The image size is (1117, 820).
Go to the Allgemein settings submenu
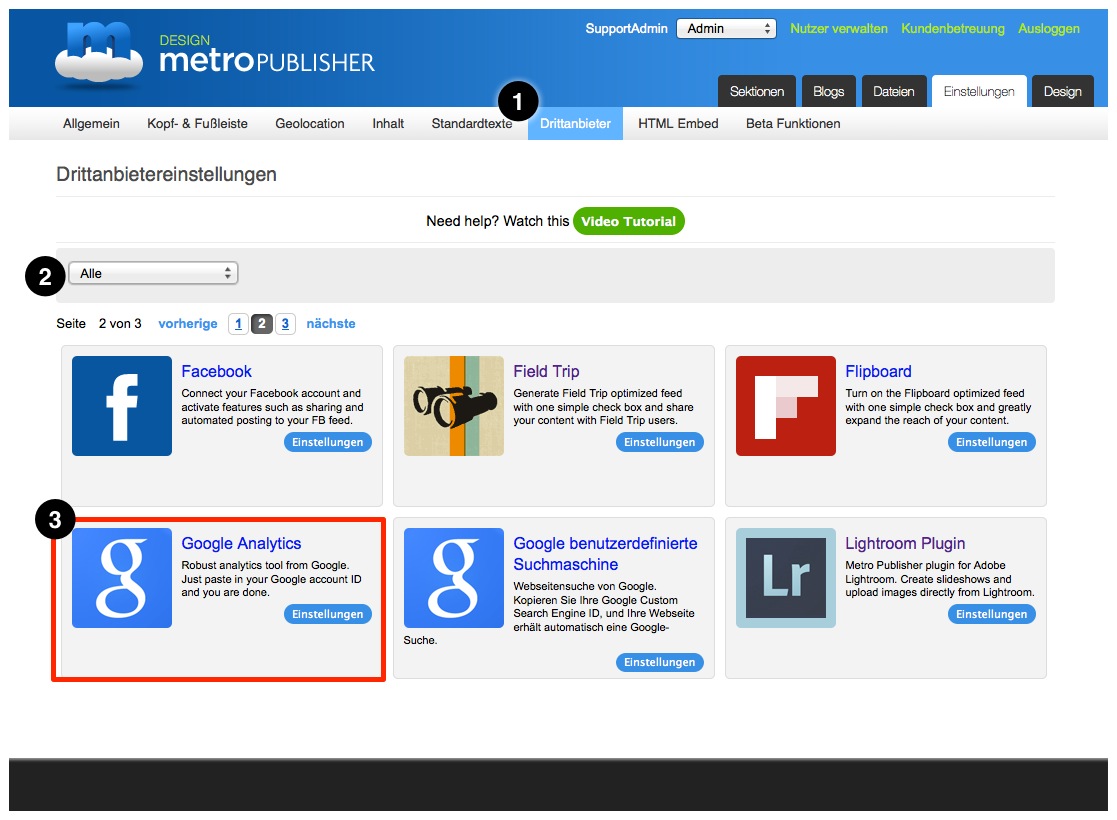point(91,123)
